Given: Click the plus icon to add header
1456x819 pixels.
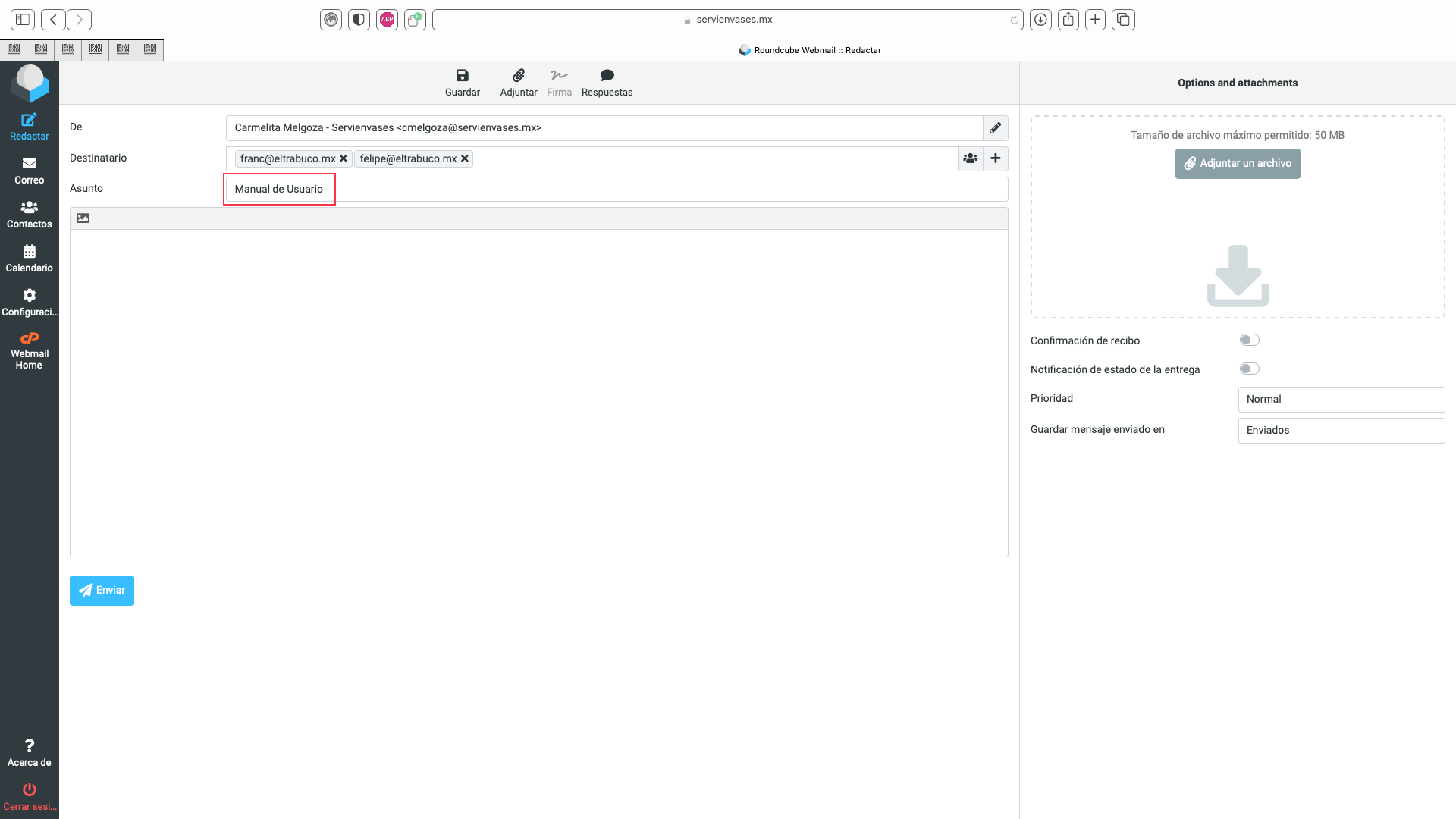Looking at the screenshot, I should click(x=995, y=158).
